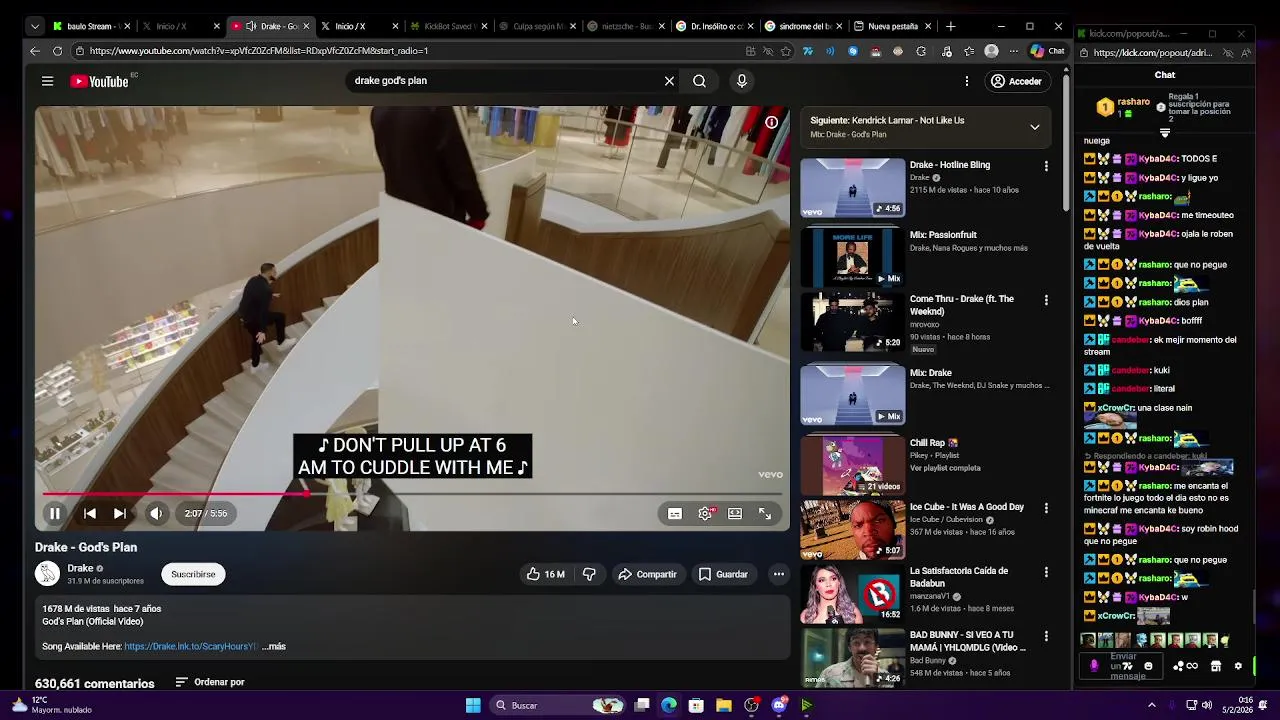Viewport: 1280px width, 720px height.
Task: Open the infinity icon in Kick chat
Action: click(x=1192, y=666)
